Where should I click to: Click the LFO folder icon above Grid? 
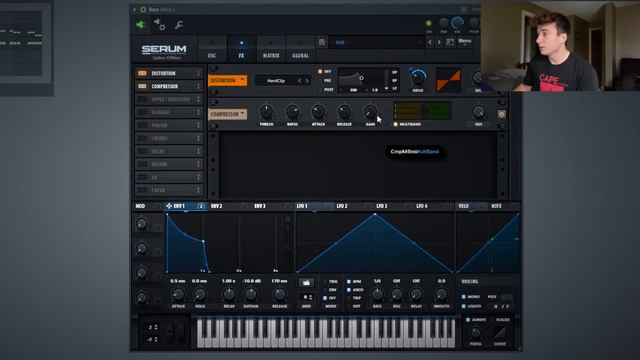[306, 282]
